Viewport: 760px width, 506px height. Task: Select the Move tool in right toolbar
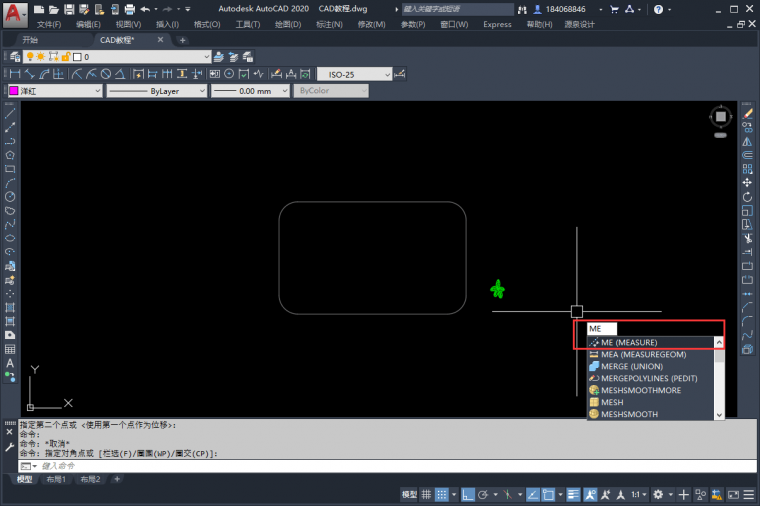tap(747, 183)
